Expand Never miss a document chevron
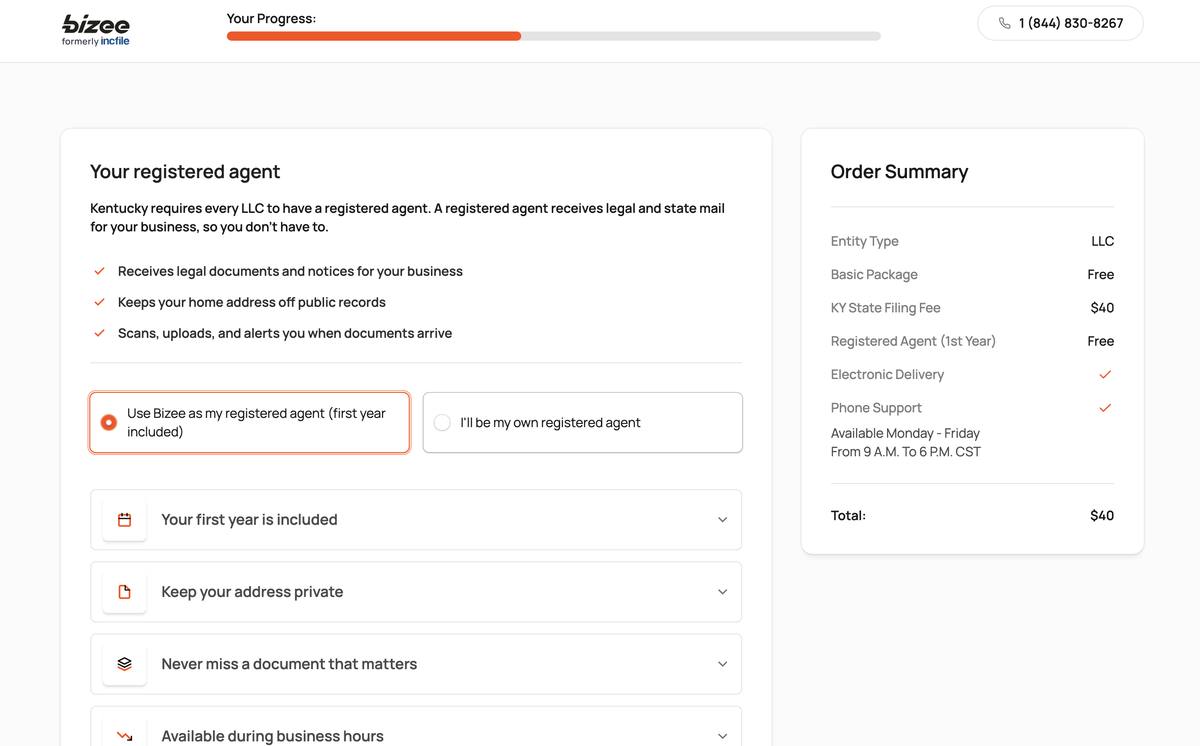This screenshot has height=746, width=1200. point(722,664)
